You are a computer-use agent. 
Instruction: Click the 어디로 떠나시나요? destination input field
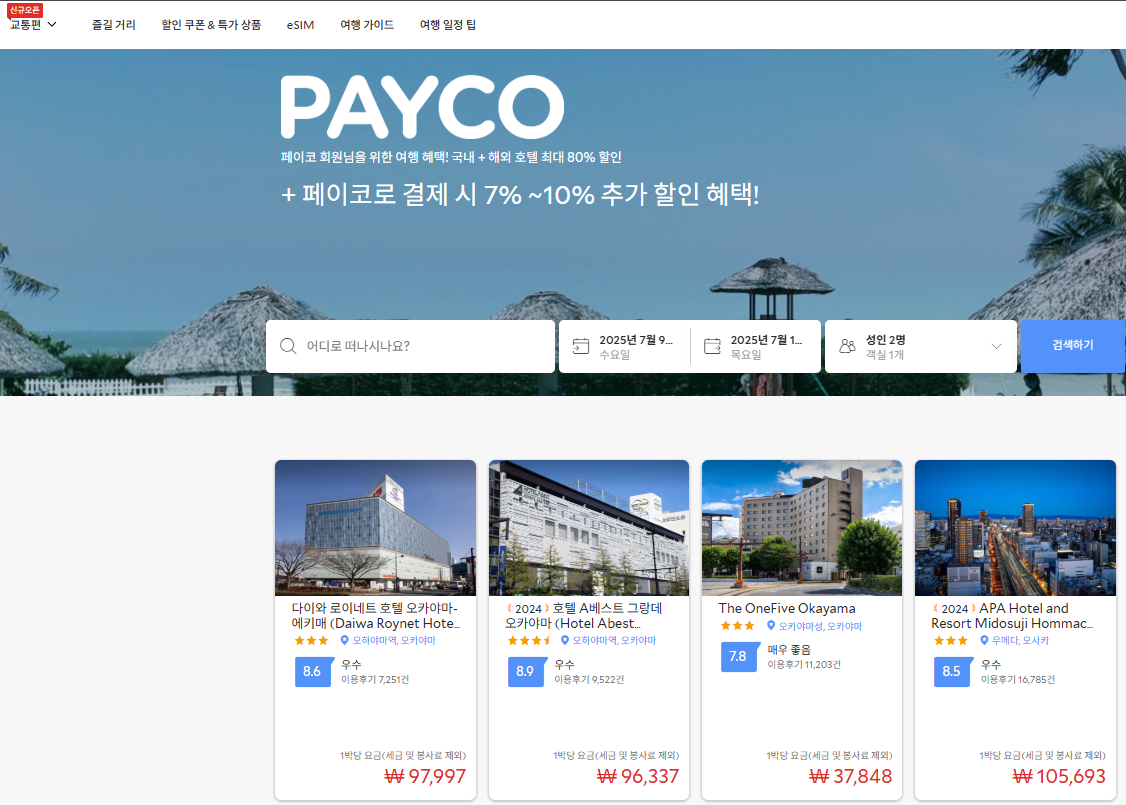click(x=410, y=345)
